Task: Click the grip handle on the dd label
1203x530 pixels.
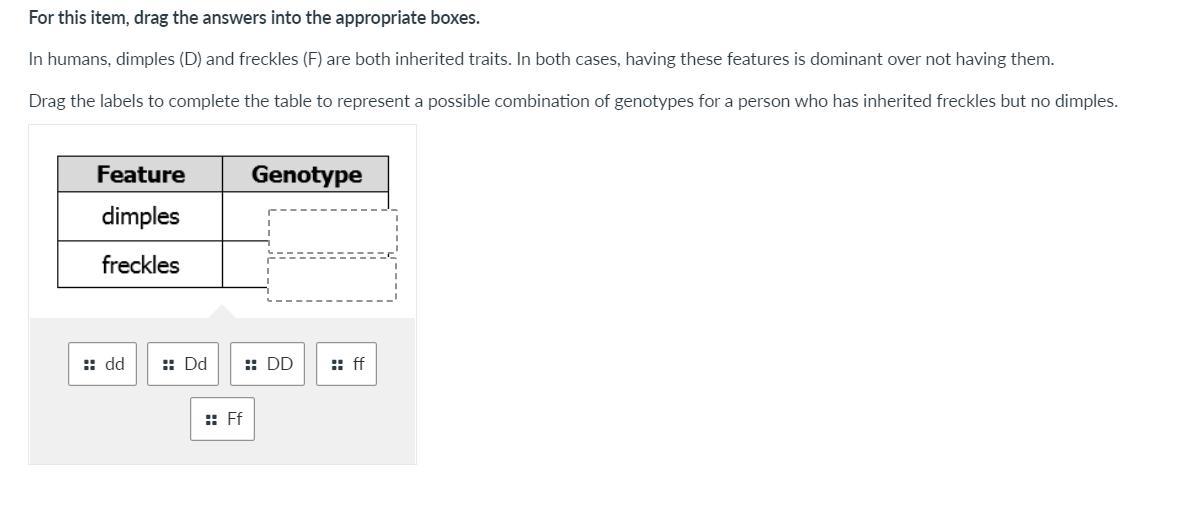Action: [x=89, y=365]
